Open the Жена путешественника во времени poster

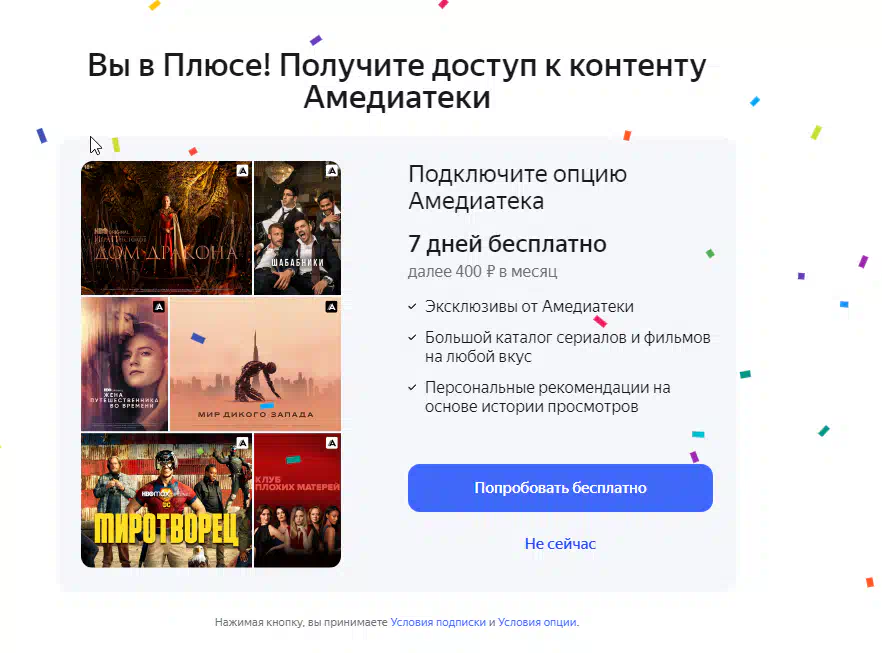[x=124, y=364]
